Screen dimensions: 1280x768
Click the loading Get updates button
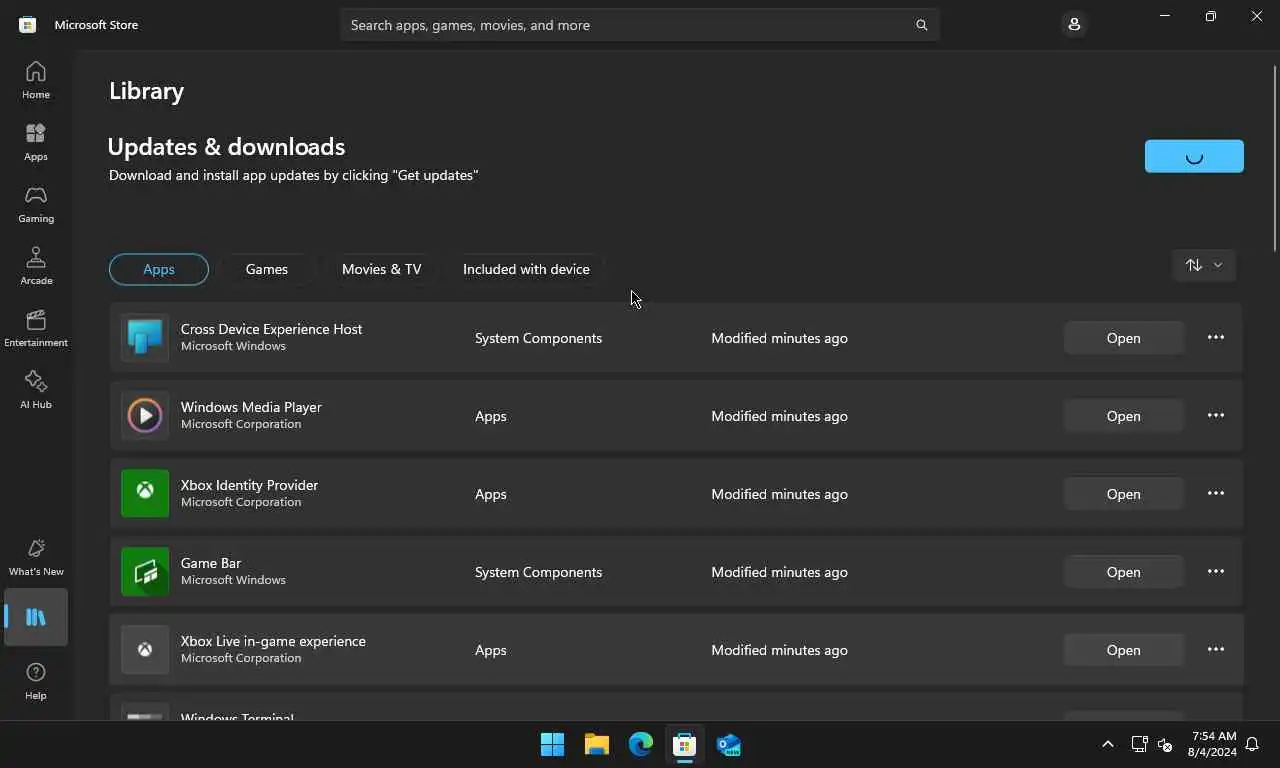click(1194, 156)
